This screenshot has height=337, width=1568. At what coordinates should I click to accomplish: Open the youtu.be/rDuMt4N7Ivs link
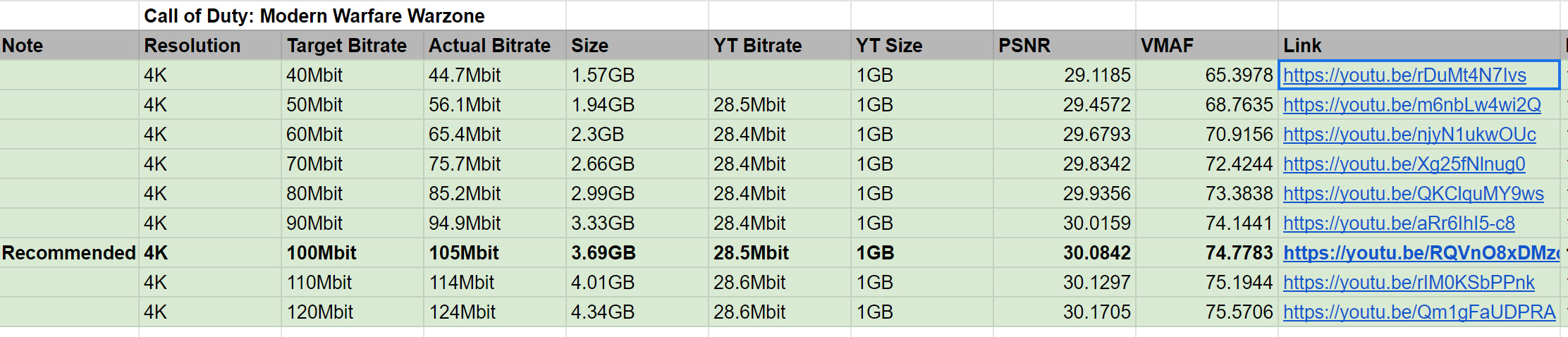pyautogui.click(x=1404, y=75)
